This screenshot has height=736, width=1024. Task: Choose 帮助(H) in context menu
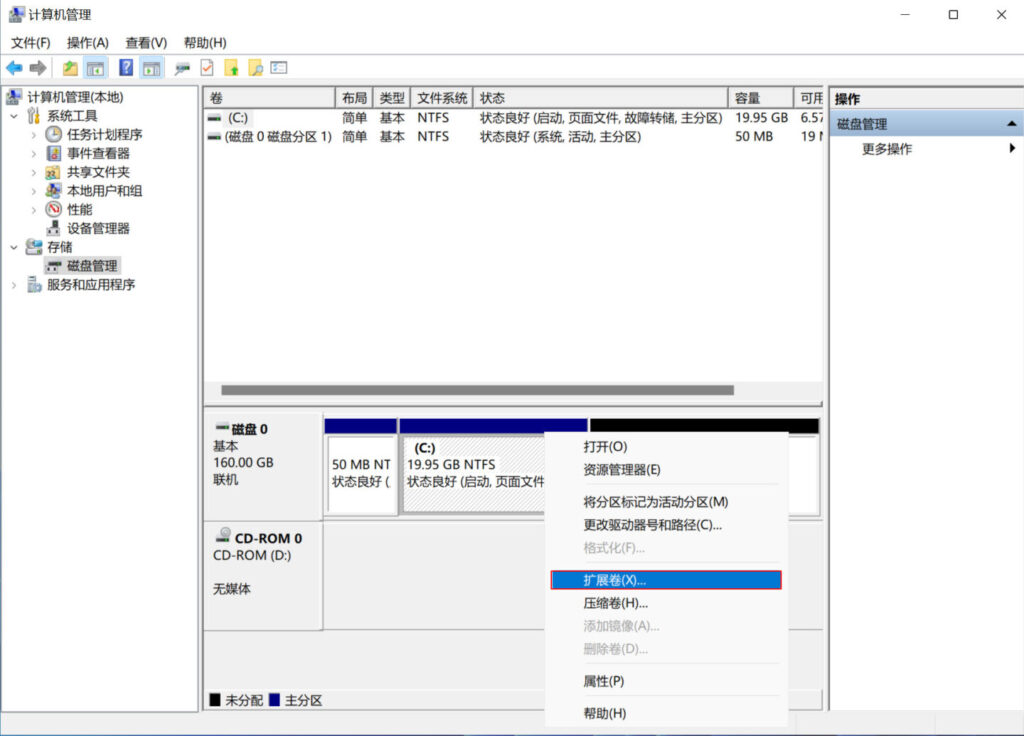[x=666, y=713]
